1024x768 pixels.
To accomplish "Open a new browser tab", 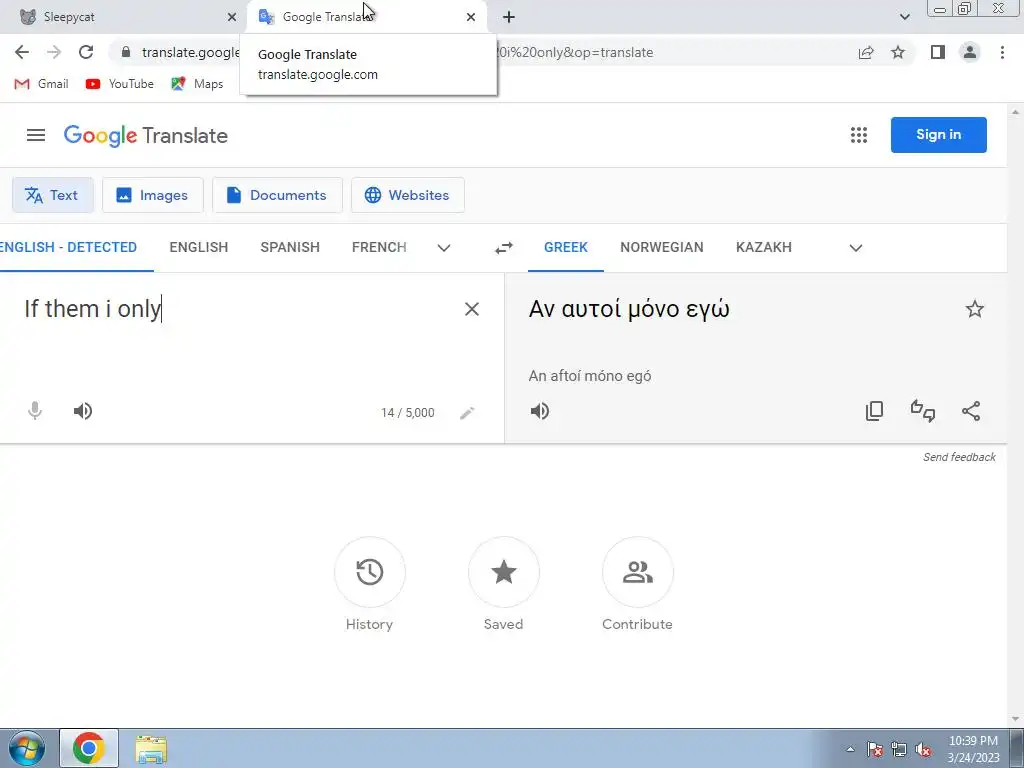I will pos(509,17).
